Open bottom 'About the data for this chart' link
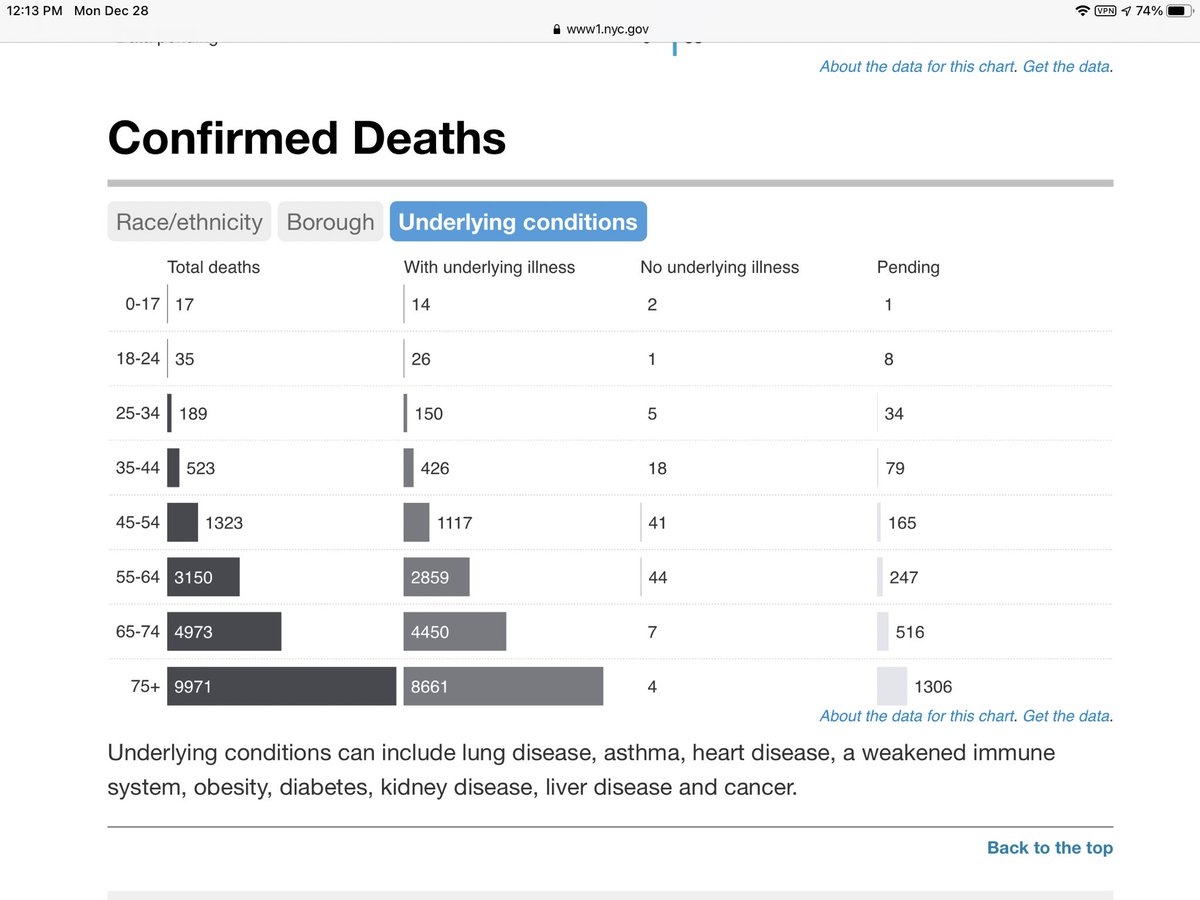 [x=918, y=716]
